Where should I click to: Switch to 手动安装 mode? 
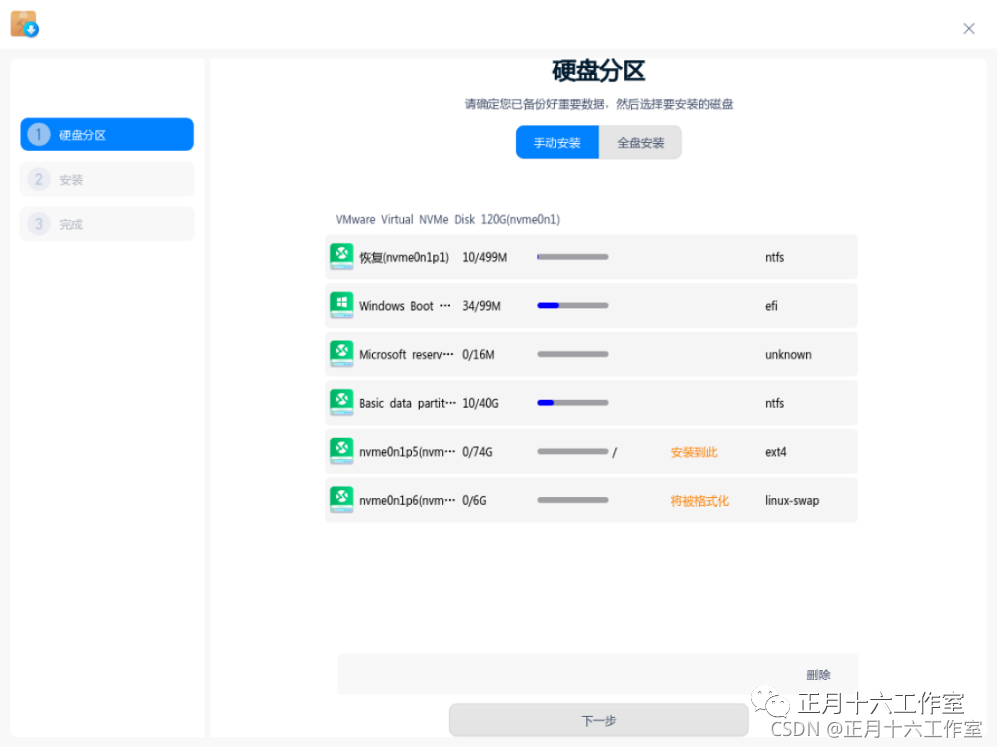point(557,142)
